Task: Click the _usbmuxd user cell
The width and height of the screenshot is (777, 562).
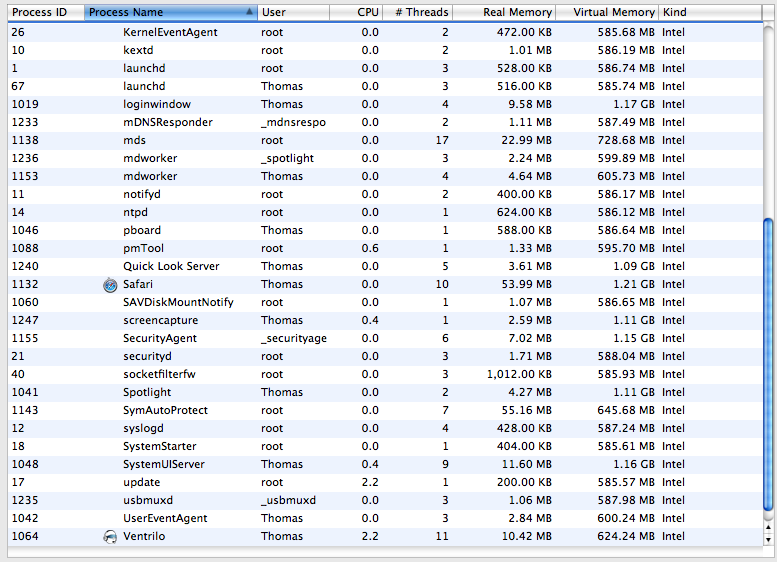Action: 288,501
